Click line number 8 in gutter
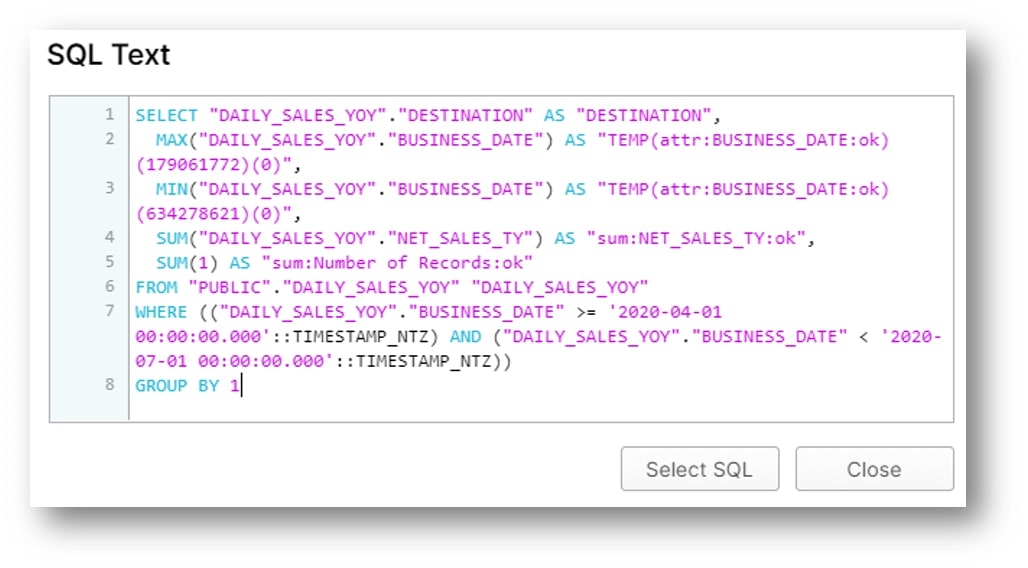 click(109, 384)
